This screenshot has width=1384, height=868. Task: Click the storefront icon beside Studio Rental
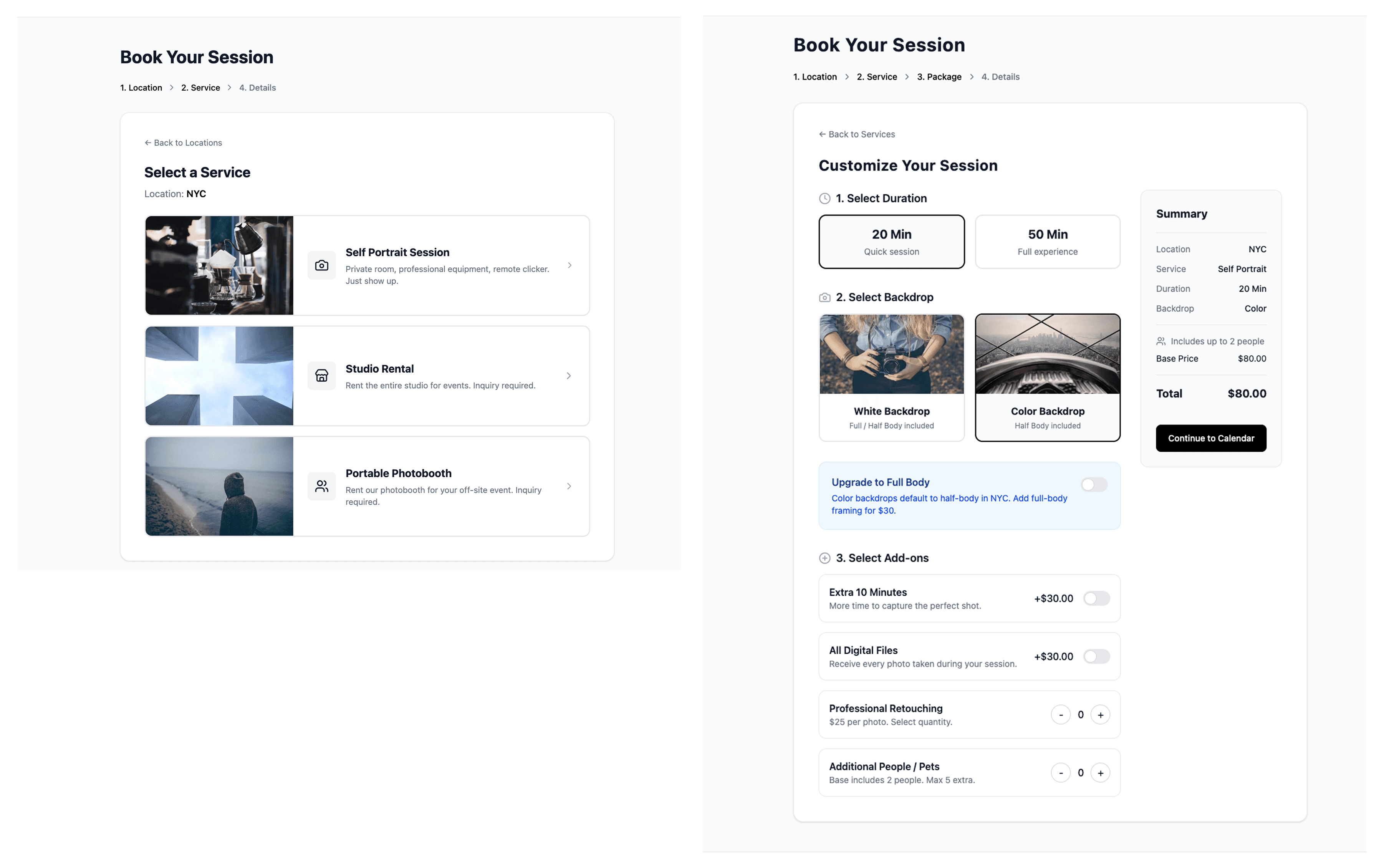click(321, 376)
